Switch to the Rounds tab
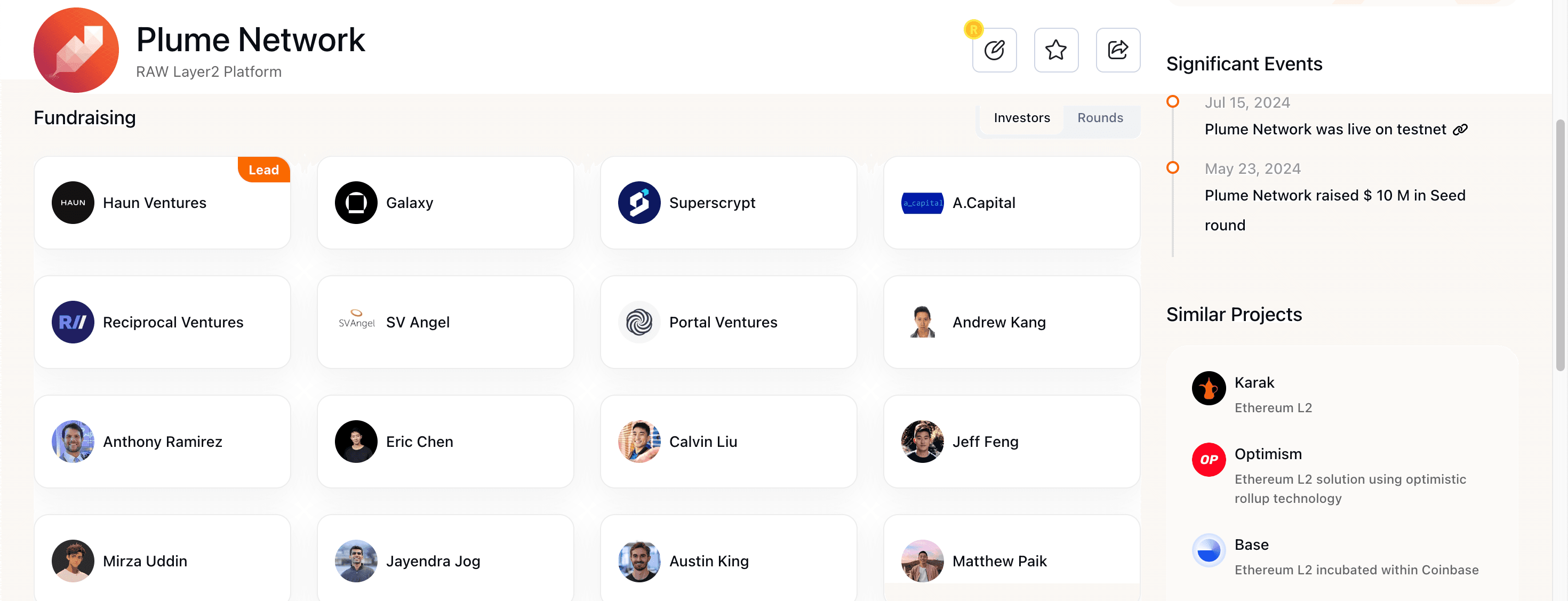 (x=1100, y=117)
